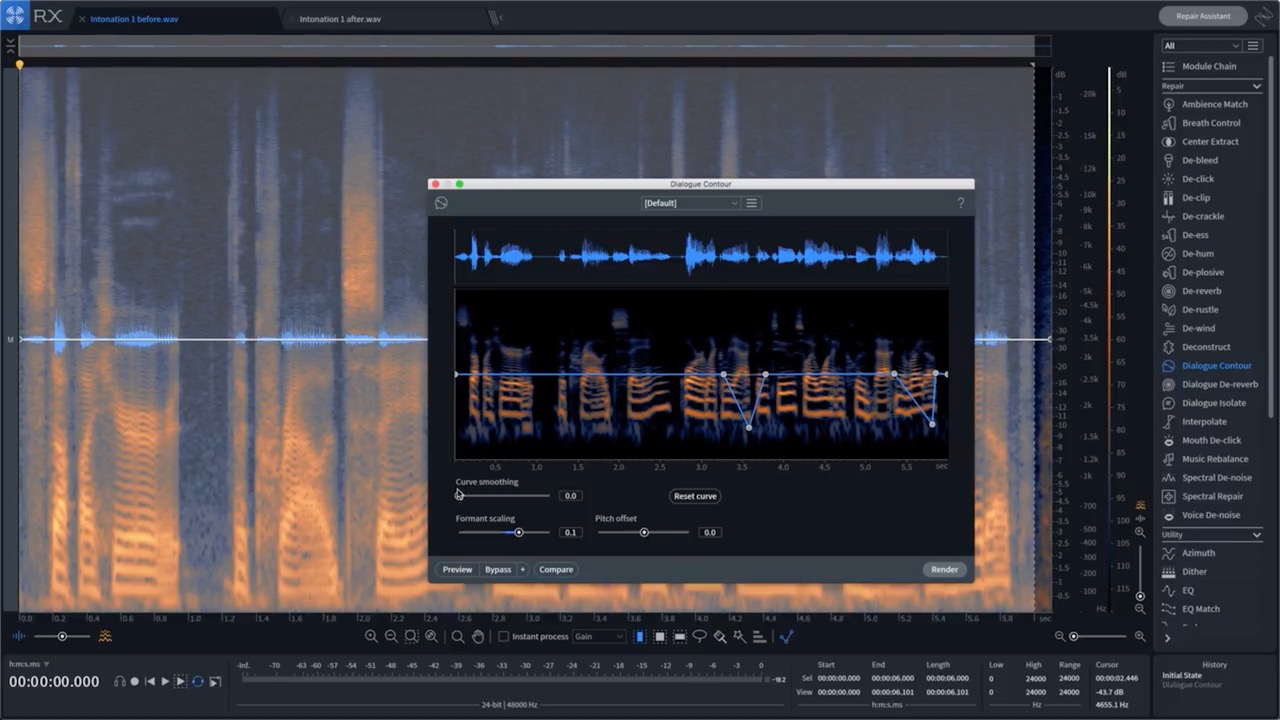Open the Center Extract module
This screenshot has width=1280, height=720.
[x=1210, y=141]
